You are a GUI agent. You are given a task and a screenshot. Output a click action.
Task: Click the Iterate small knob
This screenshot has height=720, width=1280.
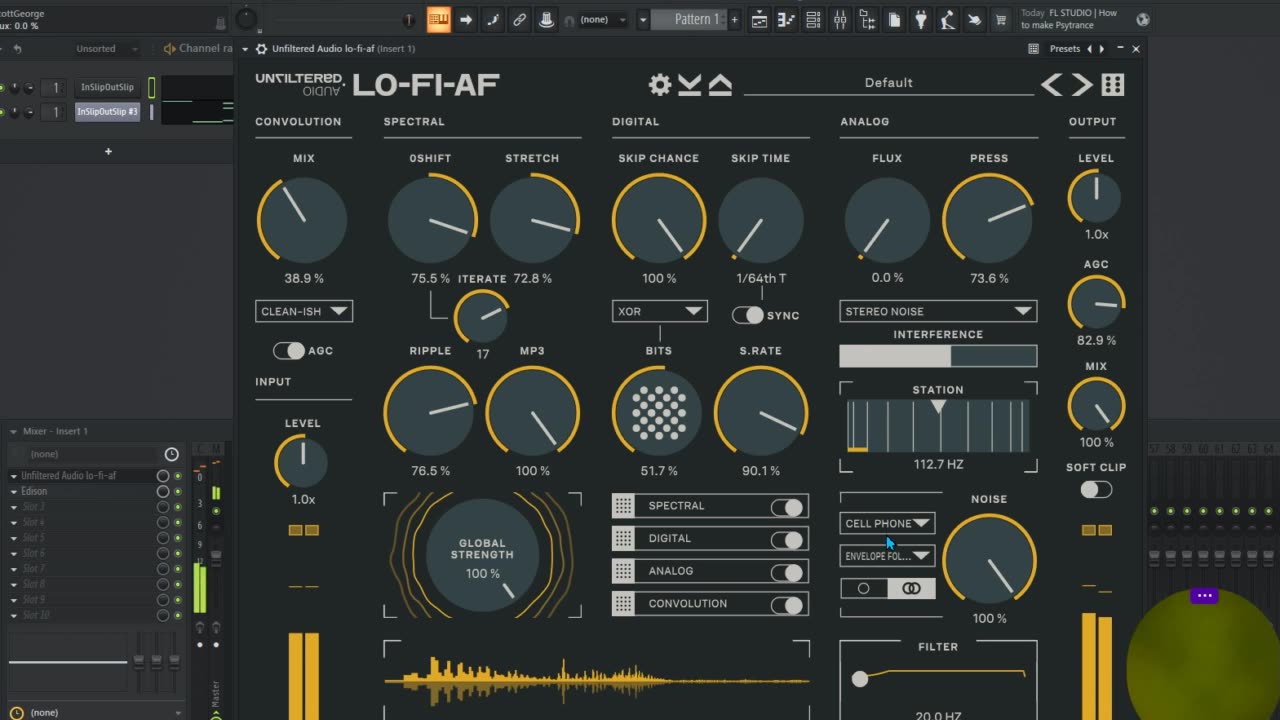tap(481, 318)
